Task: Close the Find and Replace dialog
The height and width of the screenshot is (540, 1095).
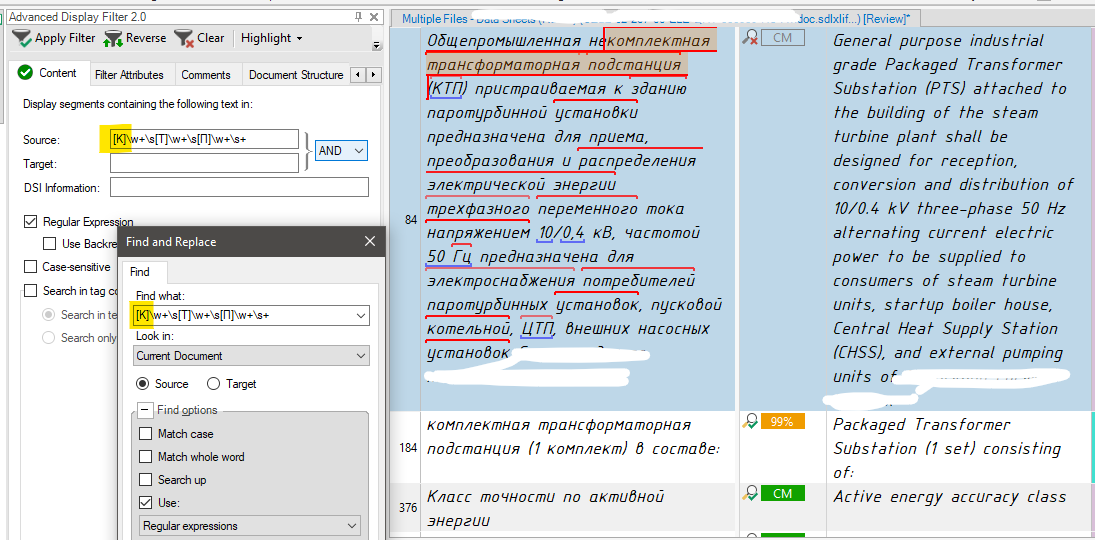Action: coord(369,241)
